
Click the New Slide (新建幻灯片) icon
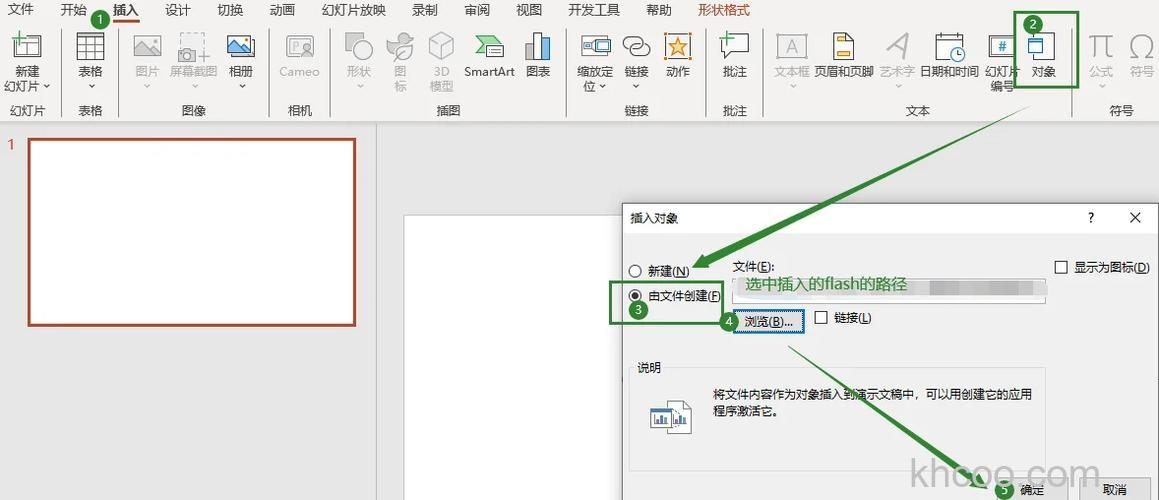coord(27,47)
